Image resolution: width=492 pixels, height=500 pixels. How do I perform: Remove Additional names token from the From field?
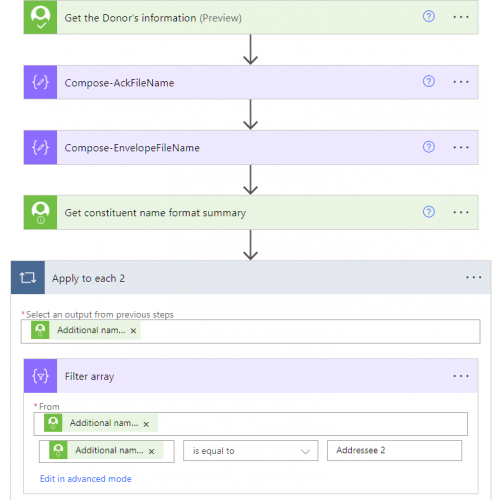[146, 424]
